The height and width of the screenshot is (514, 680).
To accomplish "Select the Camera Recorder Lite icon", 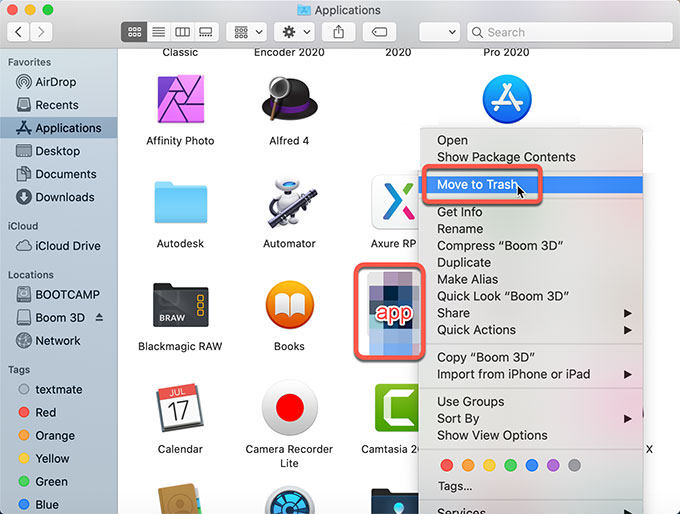I will coord(289,408).
